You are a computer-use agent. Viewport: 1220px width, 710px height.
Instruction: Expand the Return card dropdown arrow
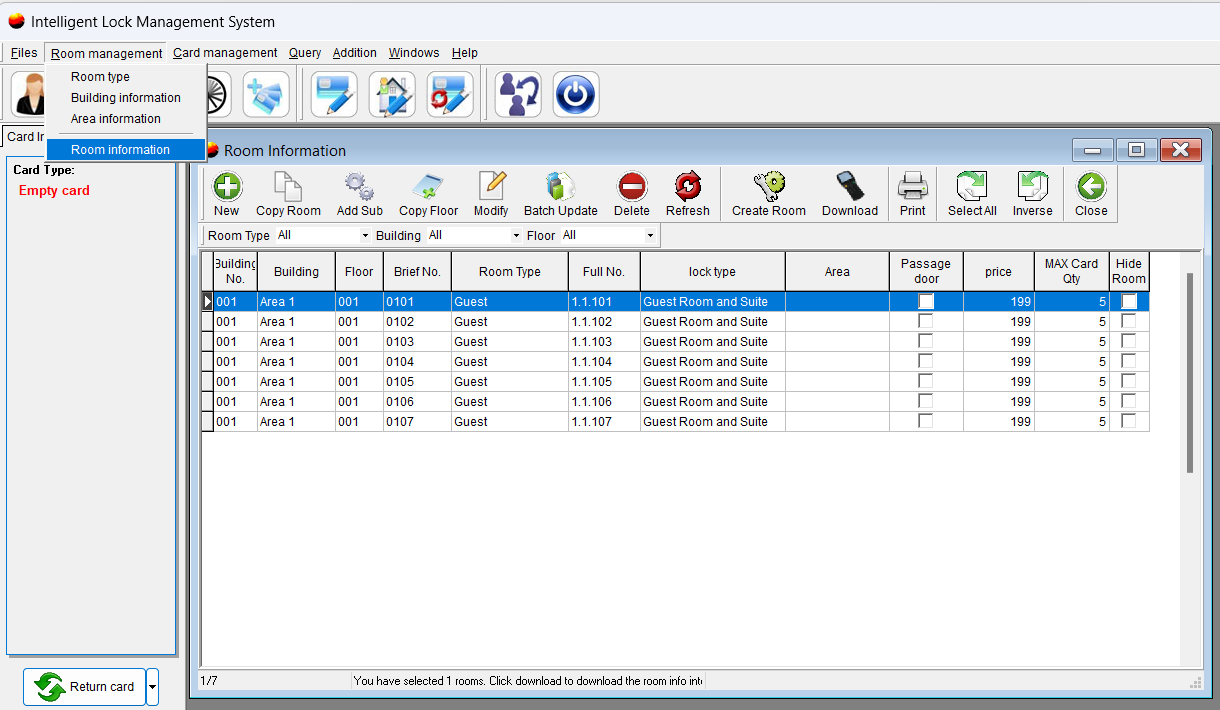152,687
